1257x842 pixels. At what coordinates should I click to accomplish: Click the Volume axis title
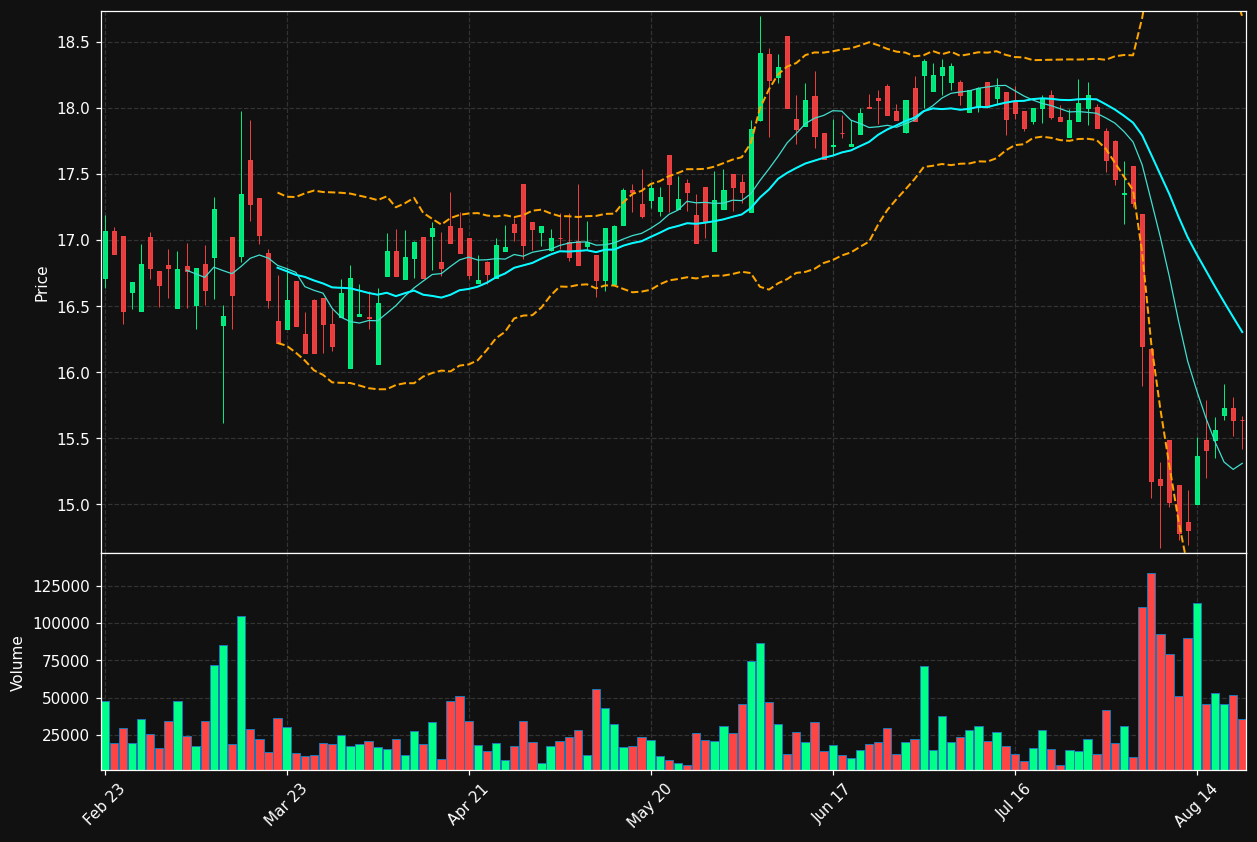click(x=18, y=663)
